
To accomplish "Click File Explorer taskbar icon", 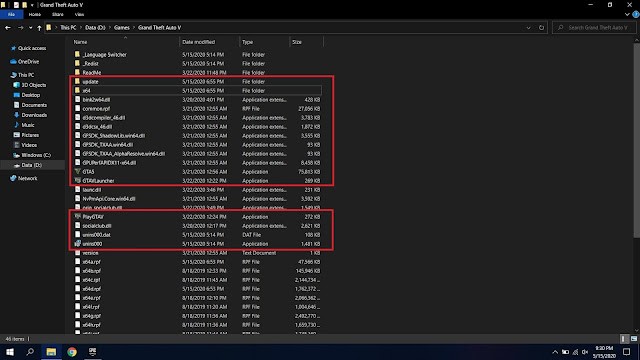I will [x=51, y=352].
